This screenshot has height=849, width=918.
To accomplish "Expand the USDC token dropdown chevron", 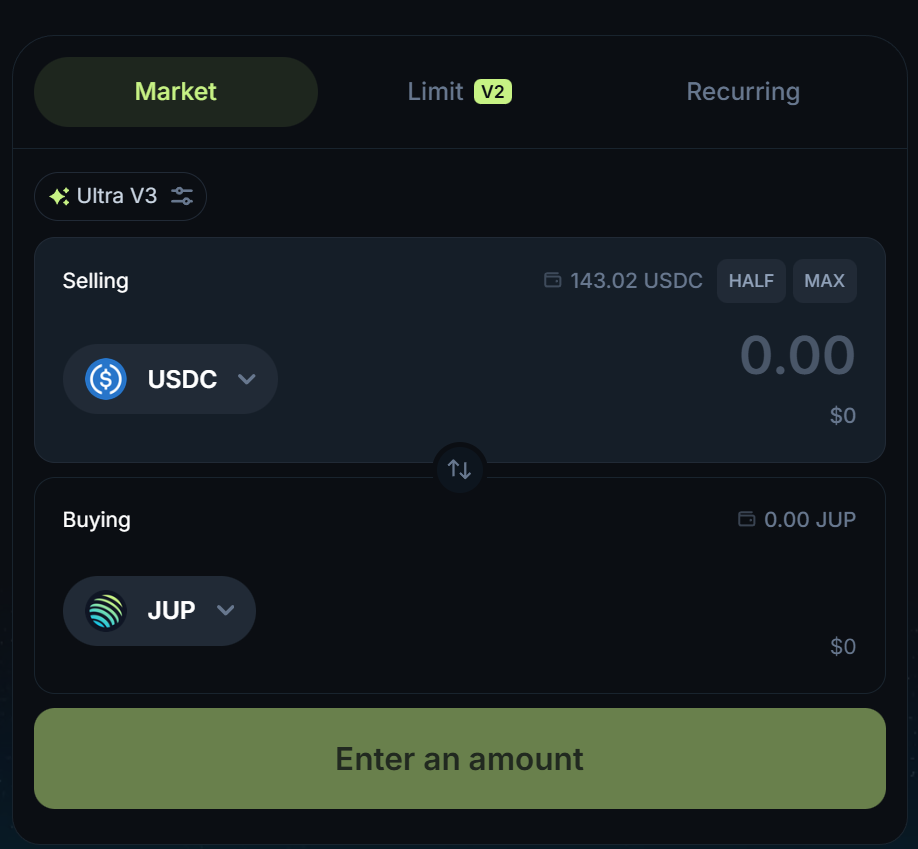I will 247,379.
